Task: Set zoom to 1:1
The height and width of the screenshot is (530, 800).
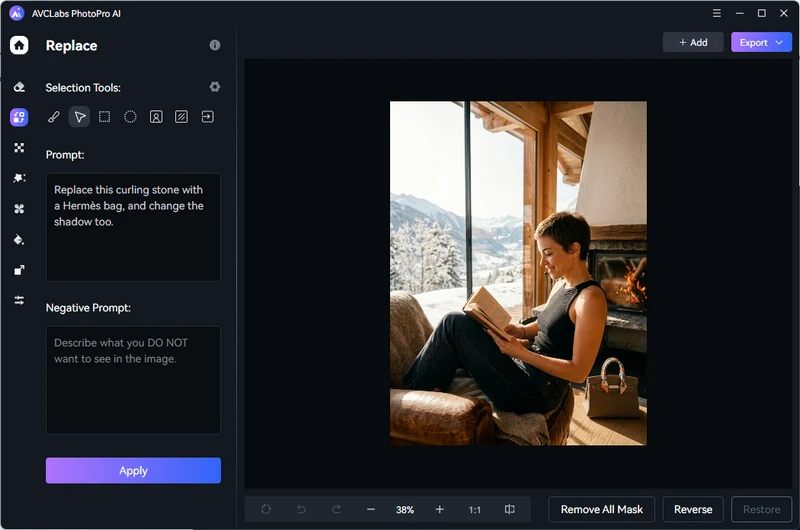Action: pos(474,510)
